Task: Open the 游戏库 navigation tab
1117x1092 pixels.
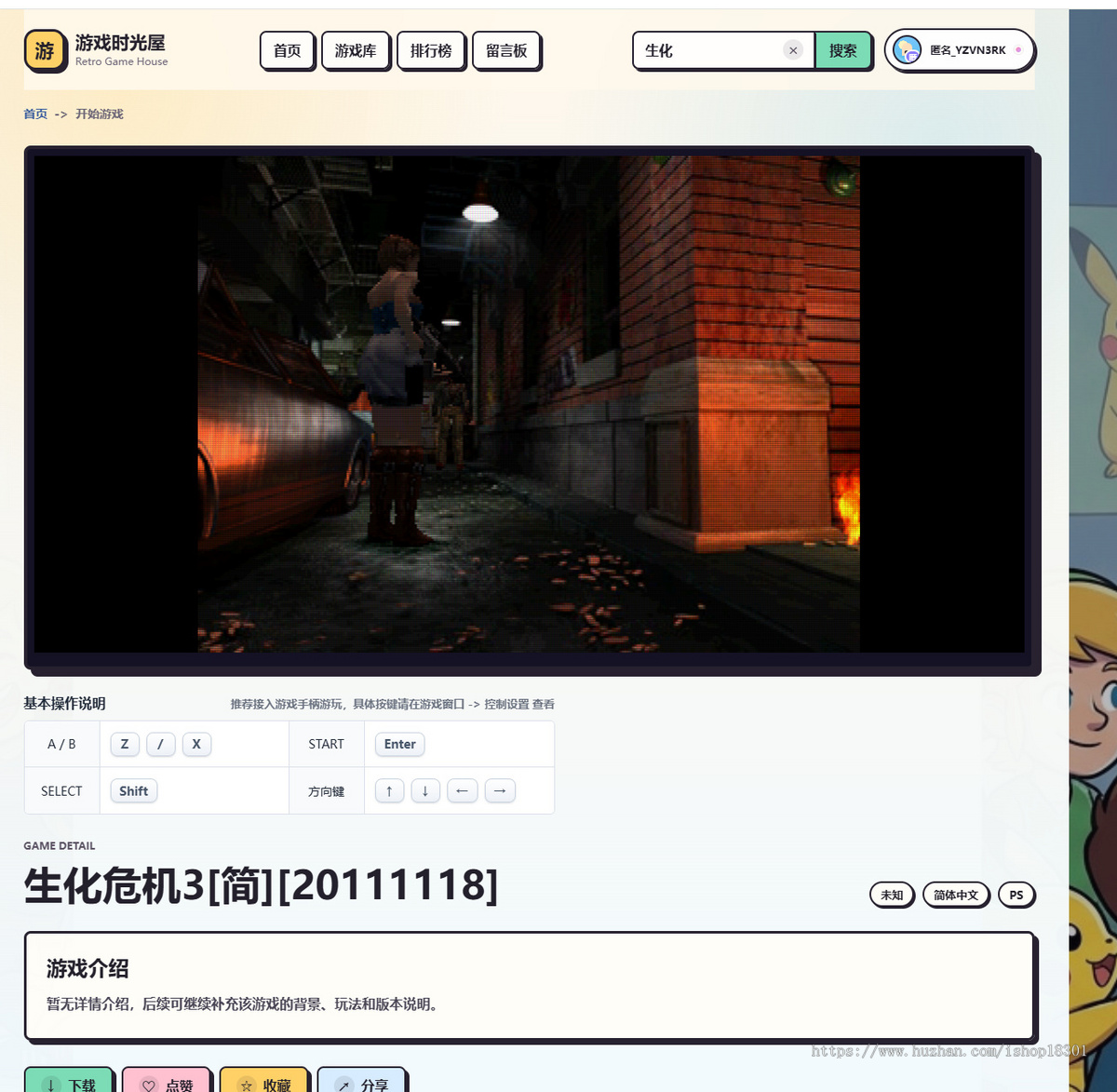Action: pos(356,50)
